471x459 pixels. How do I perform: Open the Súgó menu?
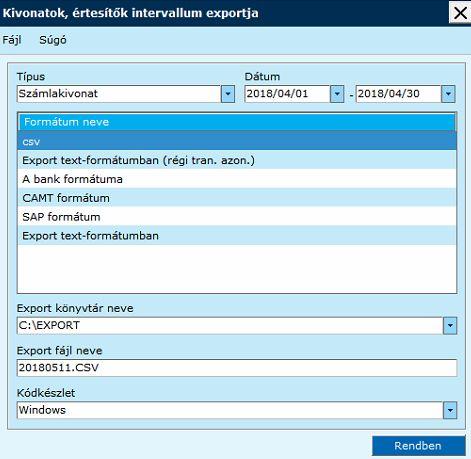[x=53, y=40]
